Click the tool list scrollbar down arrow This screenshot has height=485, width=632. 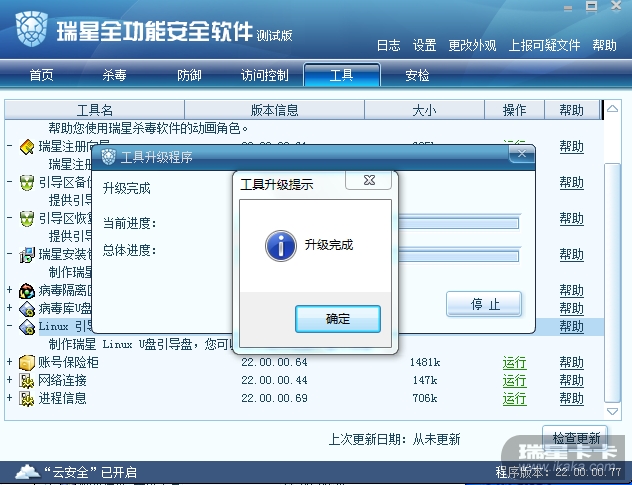coord(613,412)
